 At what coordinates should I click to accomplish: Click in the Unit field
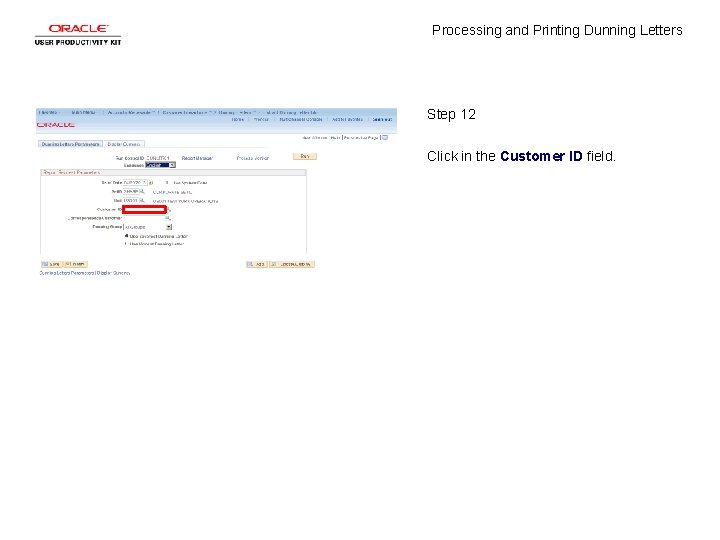pyautogui.click(x=131, y=201)
